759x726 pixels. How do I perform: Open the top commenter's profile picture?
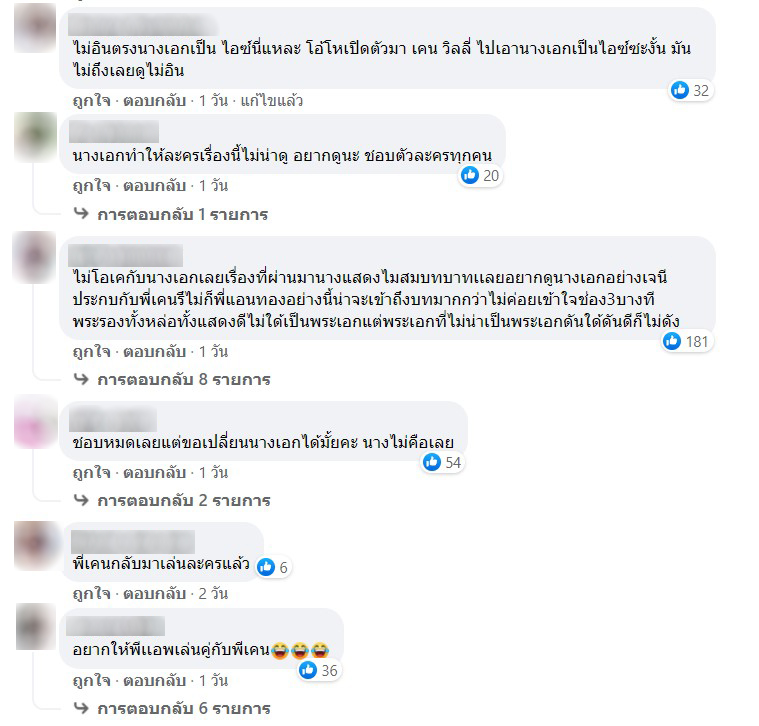point(35,28)
